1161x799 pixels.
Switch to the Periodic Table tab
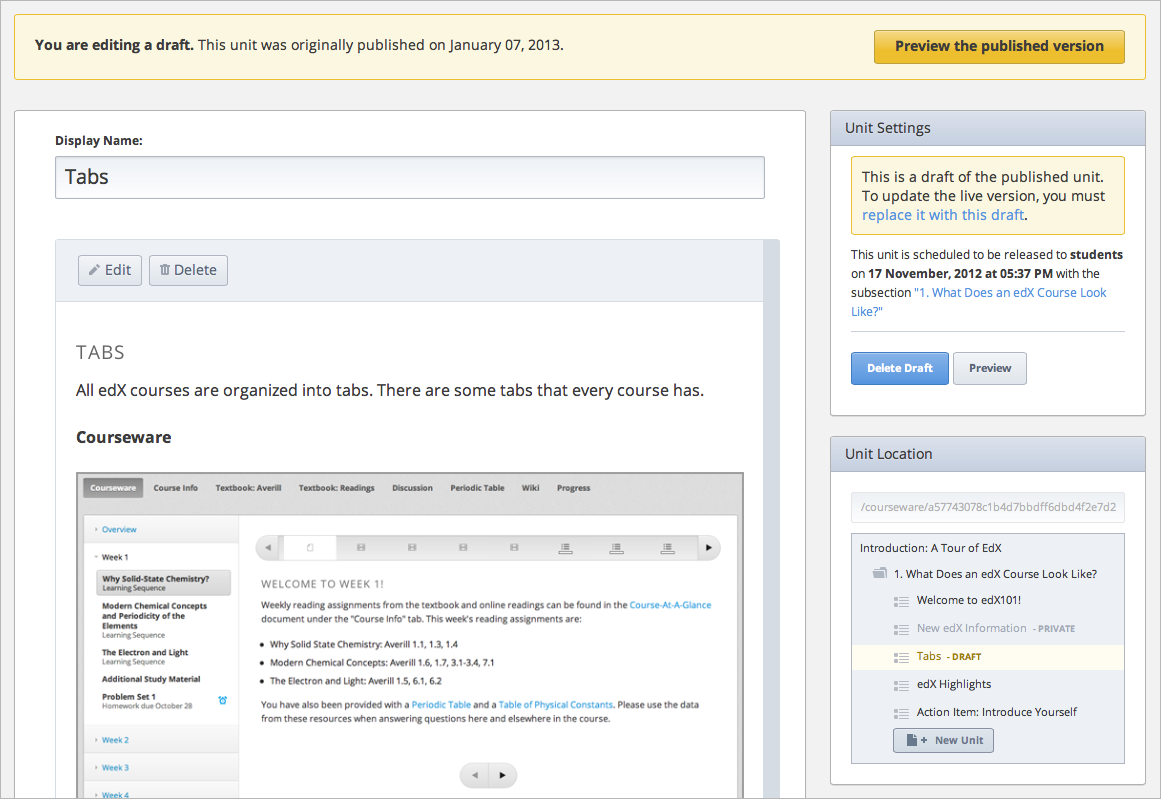(477, 488)
